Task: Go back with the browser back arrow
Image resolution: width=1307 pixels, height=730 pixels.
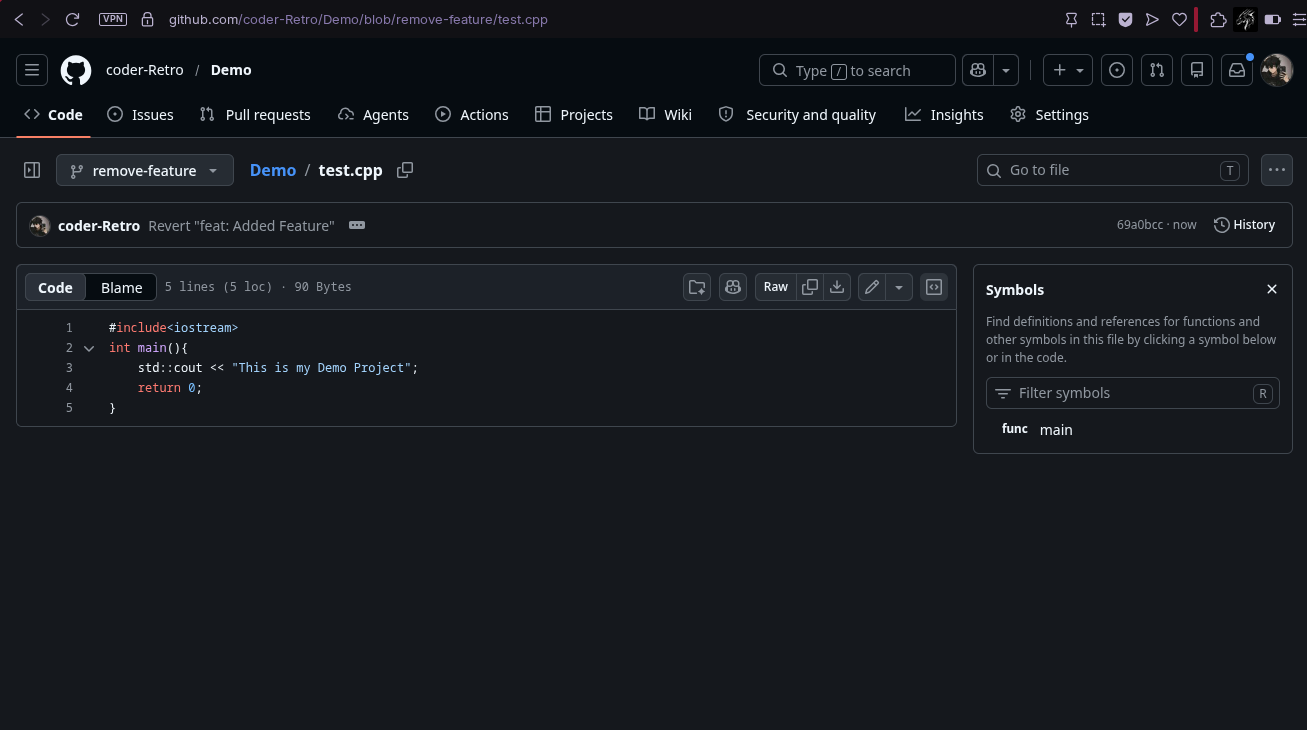Action: [x=19, y=19]
